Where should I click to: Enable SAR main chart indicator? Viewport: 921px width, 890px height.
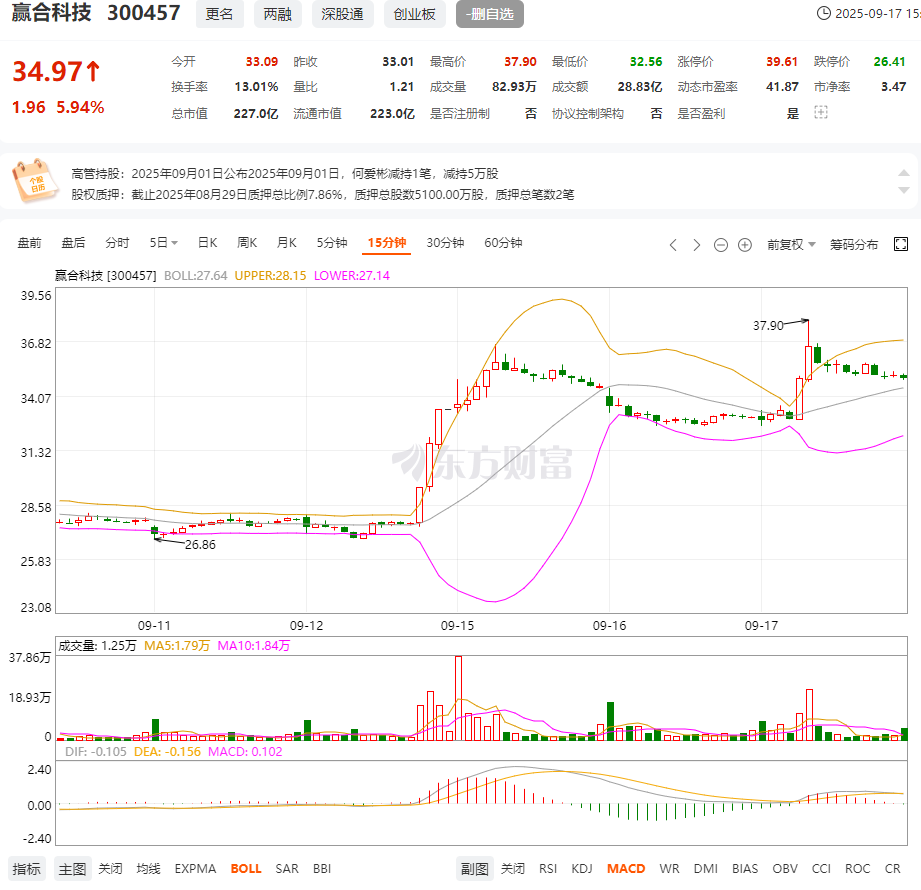point(287,869)
